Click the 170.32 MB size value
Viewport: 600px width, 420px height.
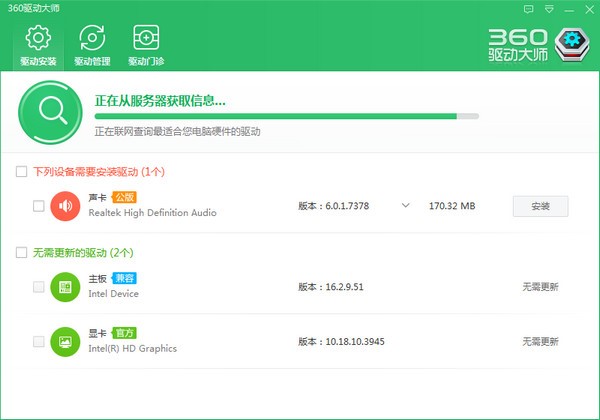pyautogui.click(x=452, y=206)
